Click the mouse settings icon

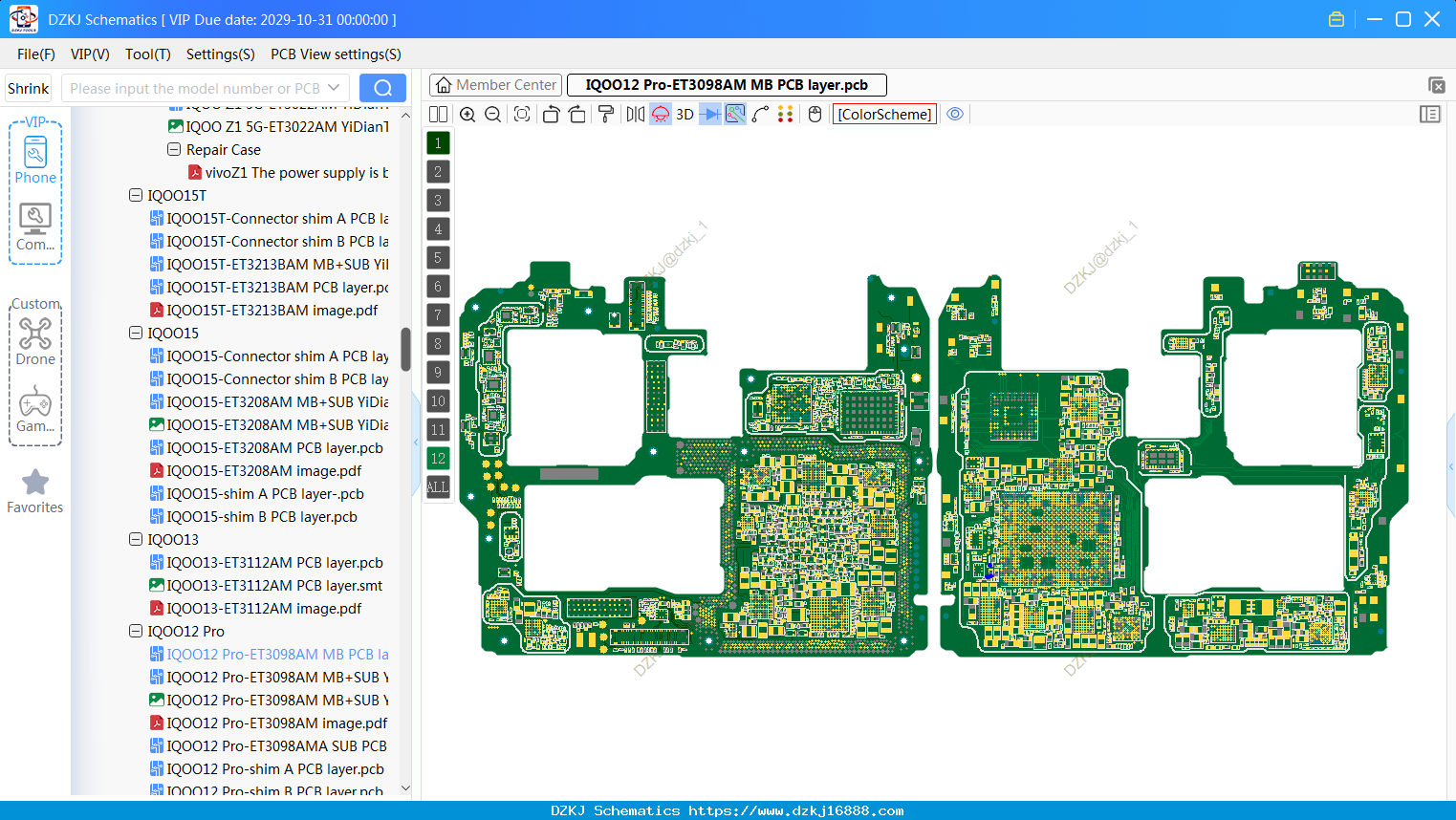(x=815, y=114)
